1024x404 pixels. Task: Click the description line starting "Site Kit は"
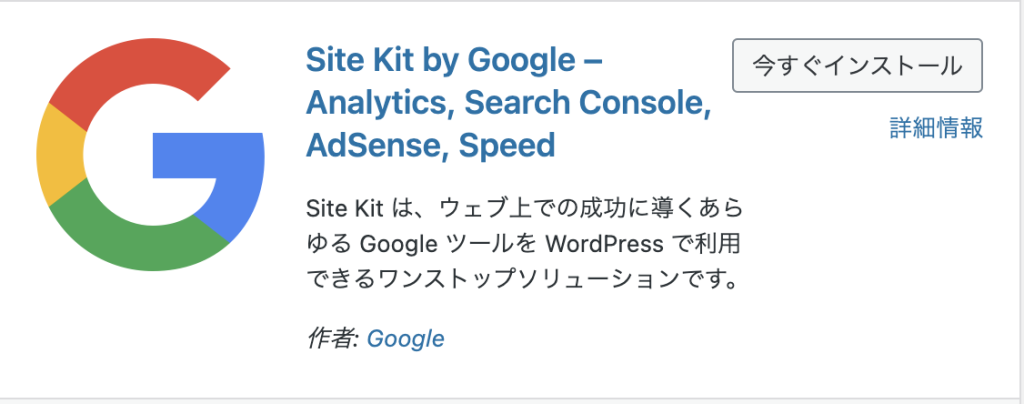pyautogui.click(x=525, y=210)
